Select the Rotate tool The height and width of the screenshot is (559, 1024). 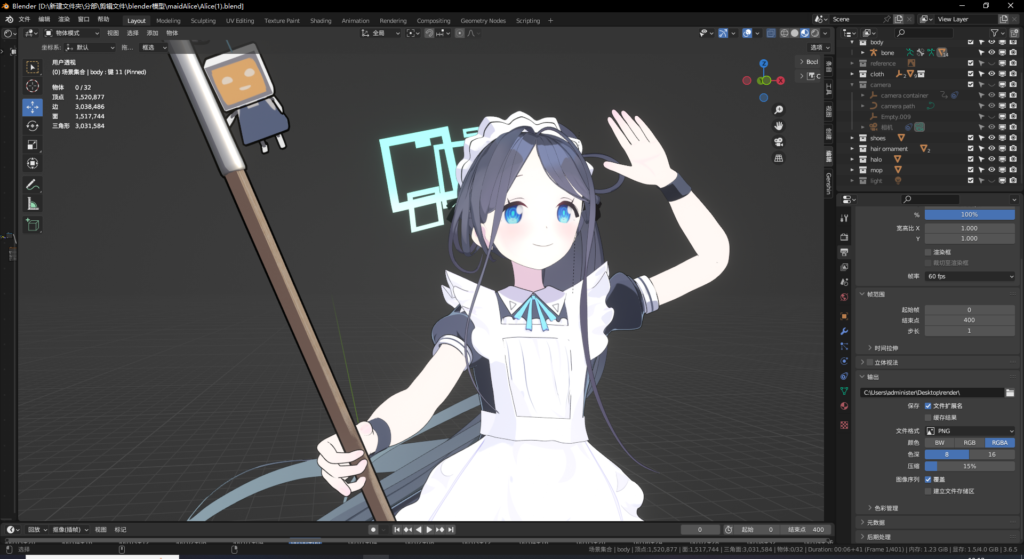pyautogui.click(x=32, y=125)
